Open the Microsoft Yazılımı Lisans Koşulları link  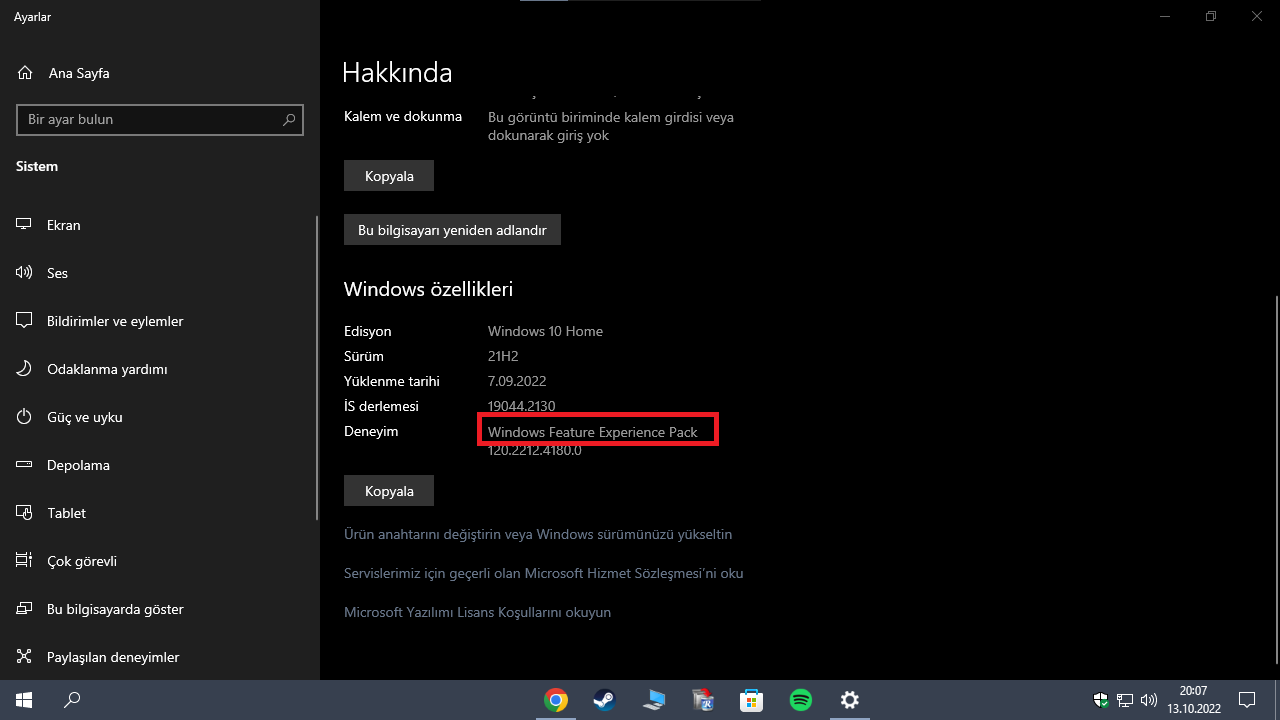pos(477,612)
